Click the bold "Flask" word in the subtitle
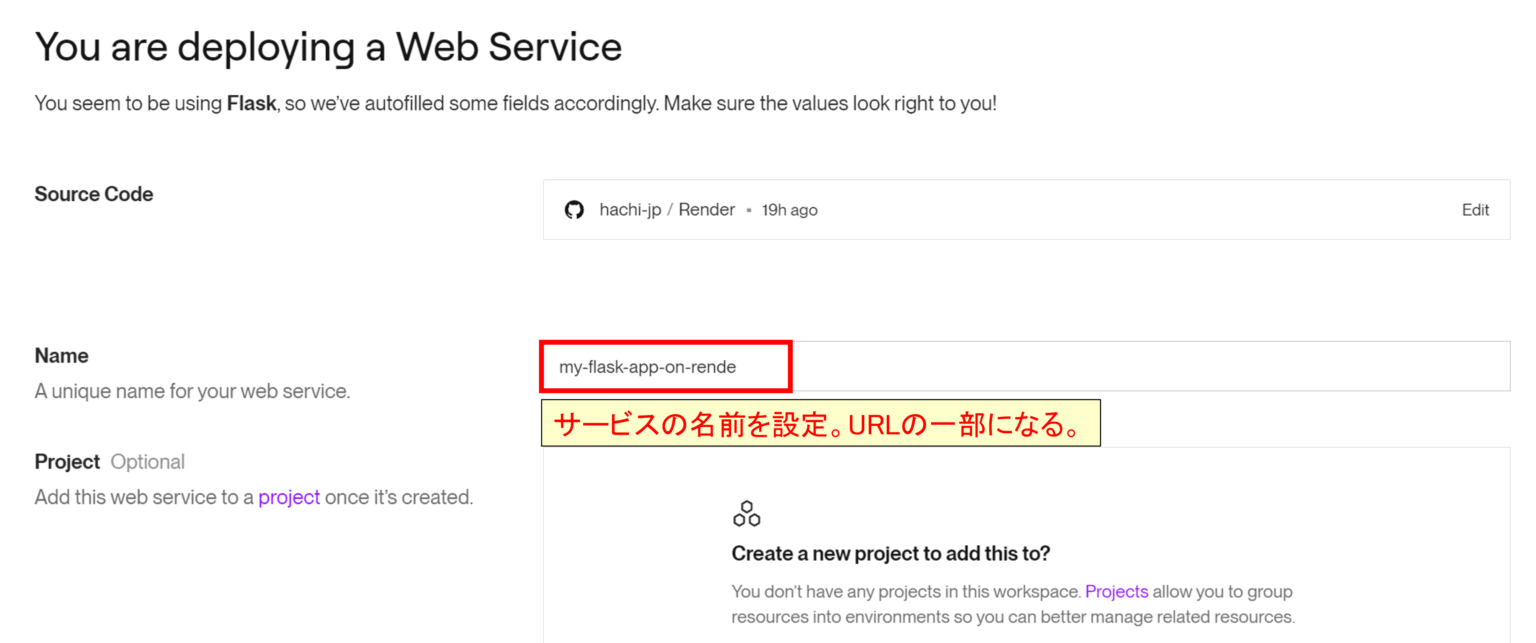 (250, 103)
